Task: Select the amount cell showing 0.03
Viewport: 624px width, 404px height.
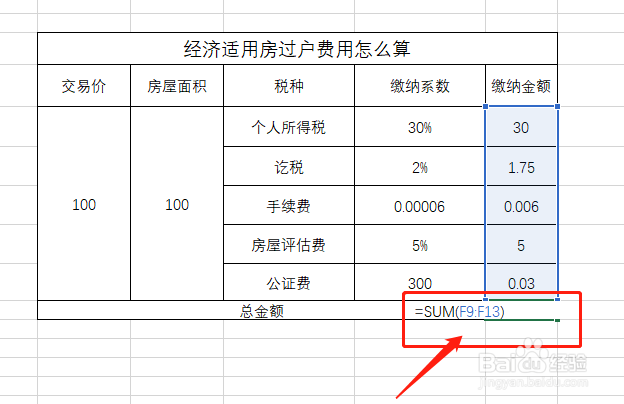Action: click(x=521, y=283)
